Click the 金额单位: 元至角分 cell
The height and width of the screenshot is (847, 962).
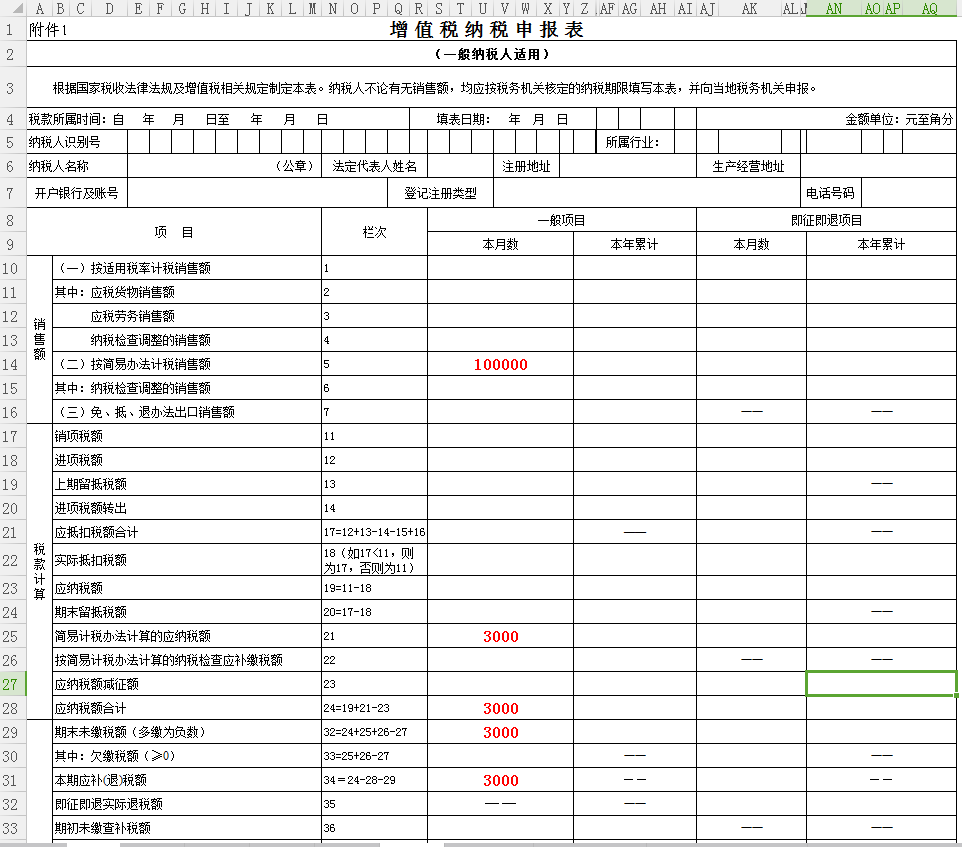pyautogui.click(x=898, y=119)
